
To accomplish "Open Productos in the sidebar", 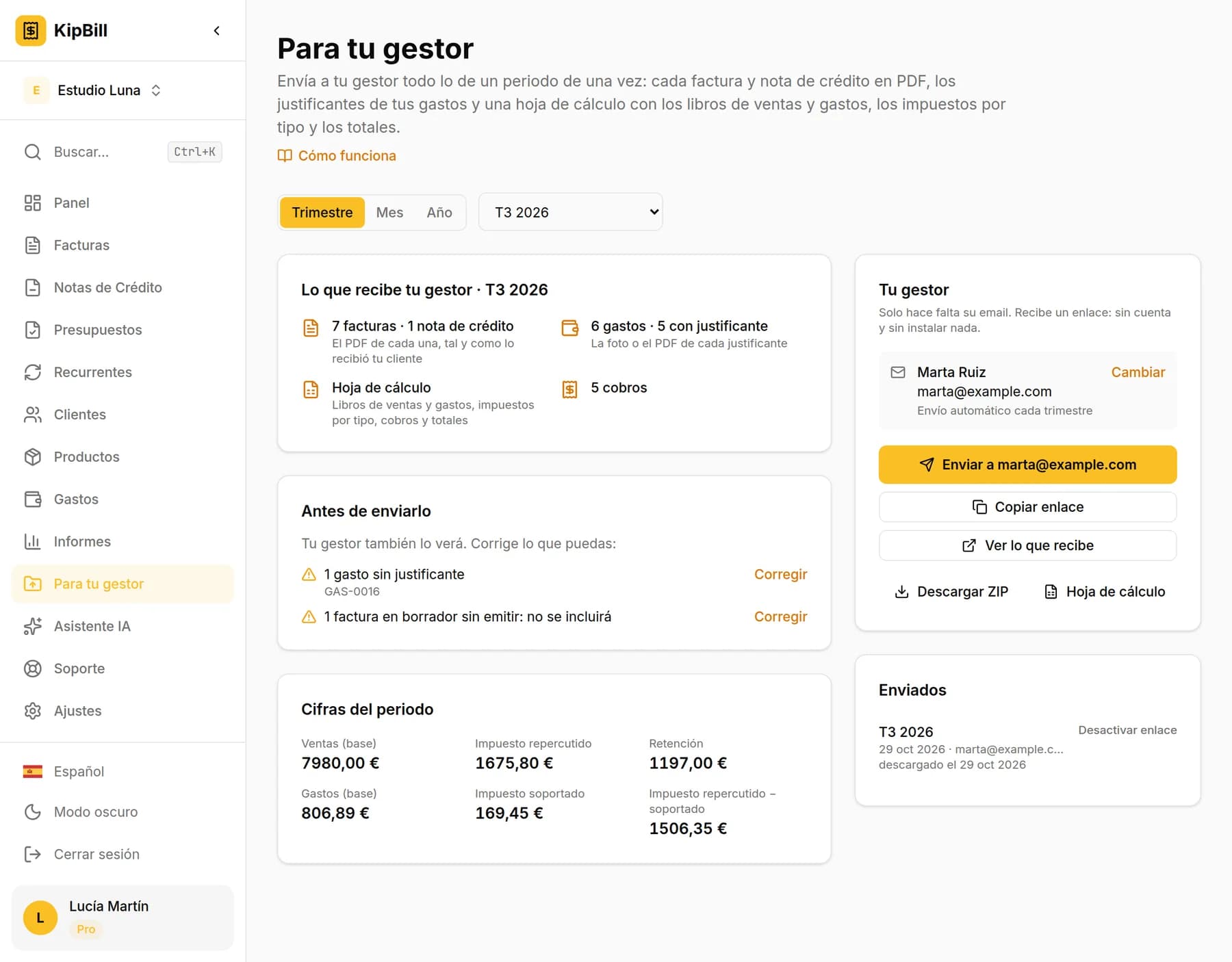I will pyautogui.click(x=123, y=457).
